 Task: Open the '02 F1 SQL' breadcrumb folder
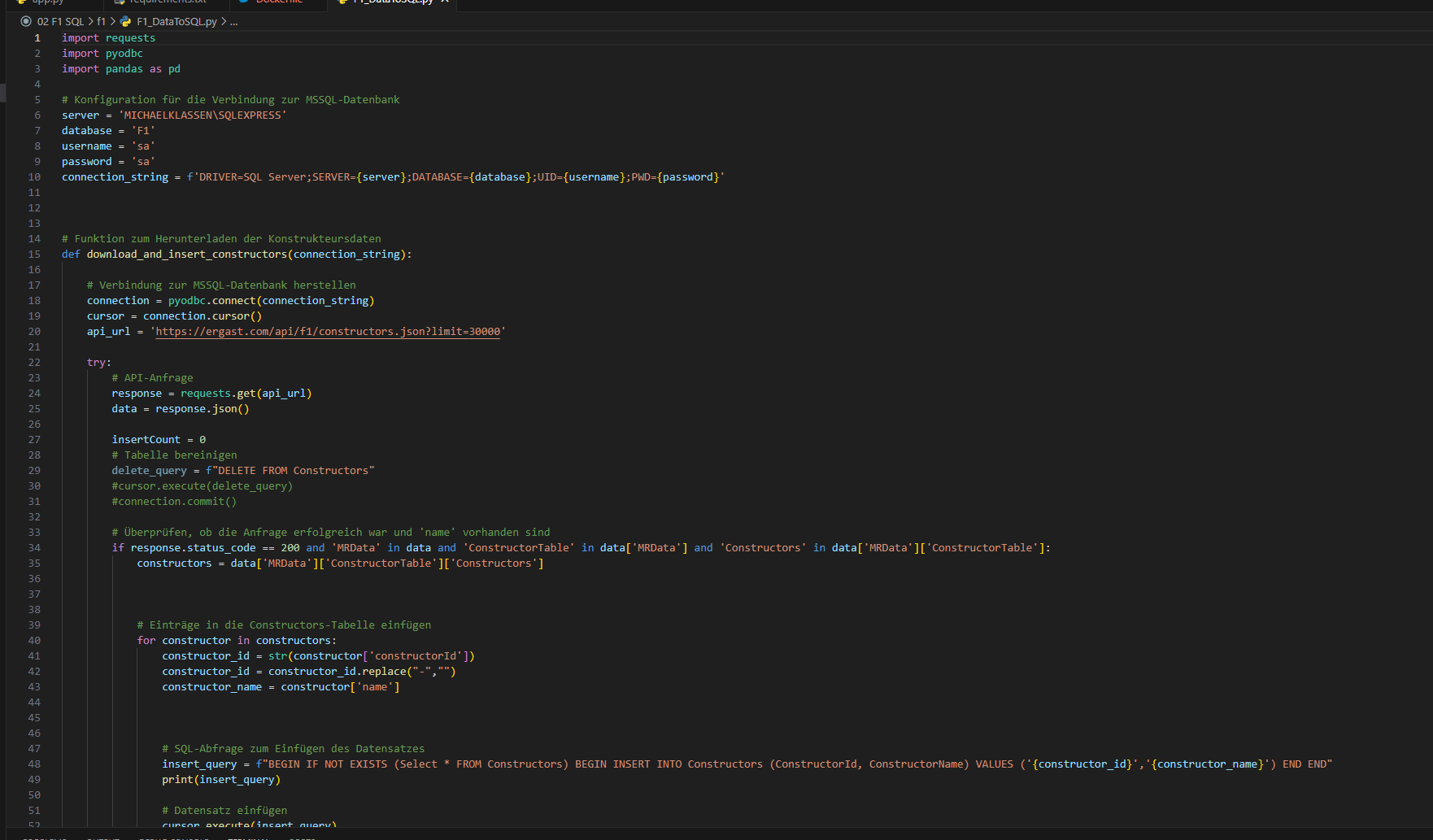[x=60, y=22]
